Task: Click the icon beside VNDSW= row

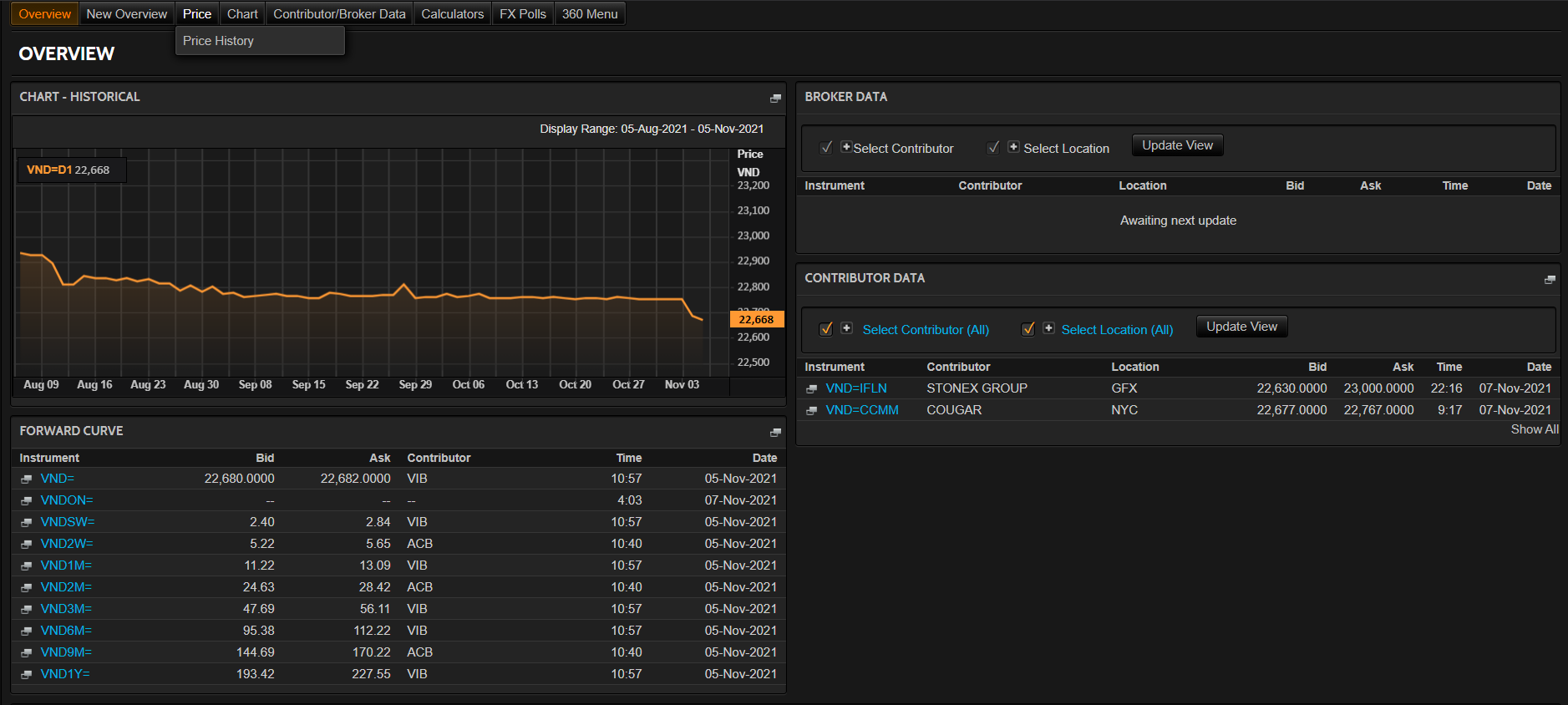Action: point(27,523)
